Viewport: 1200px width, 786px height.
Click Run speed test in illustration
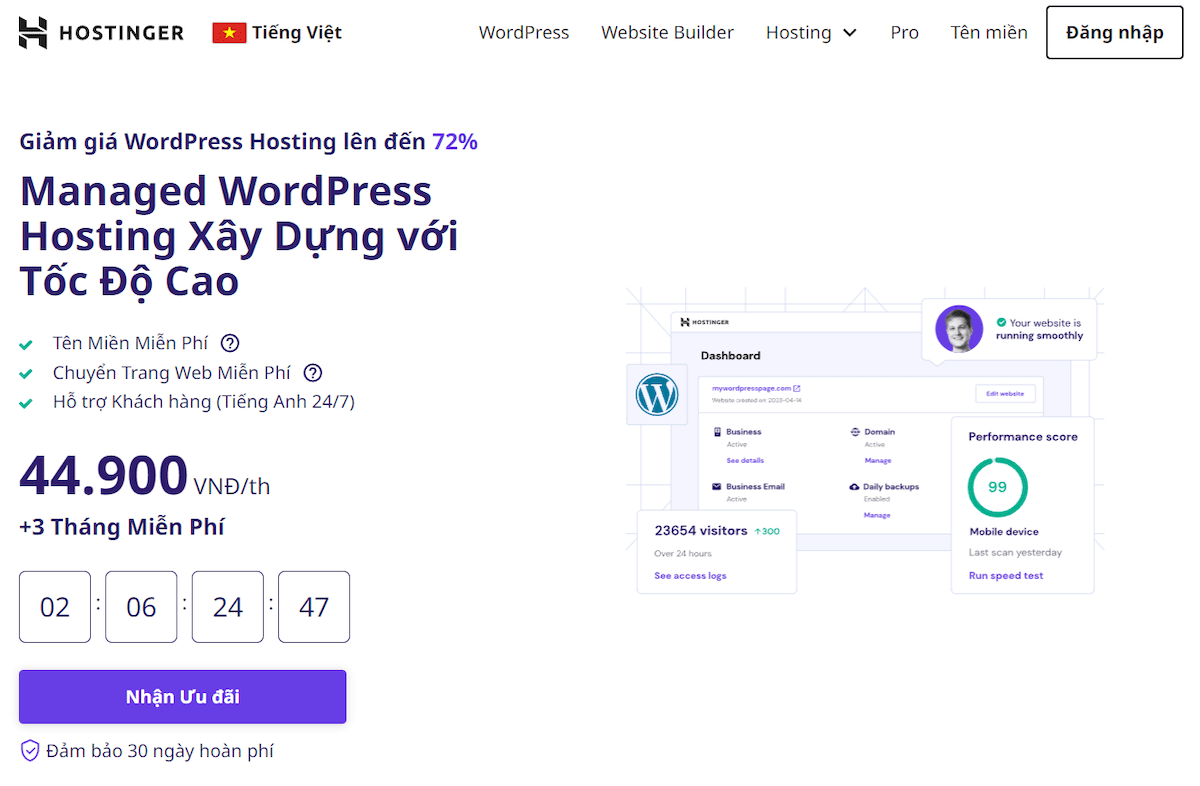[1006, 576]
